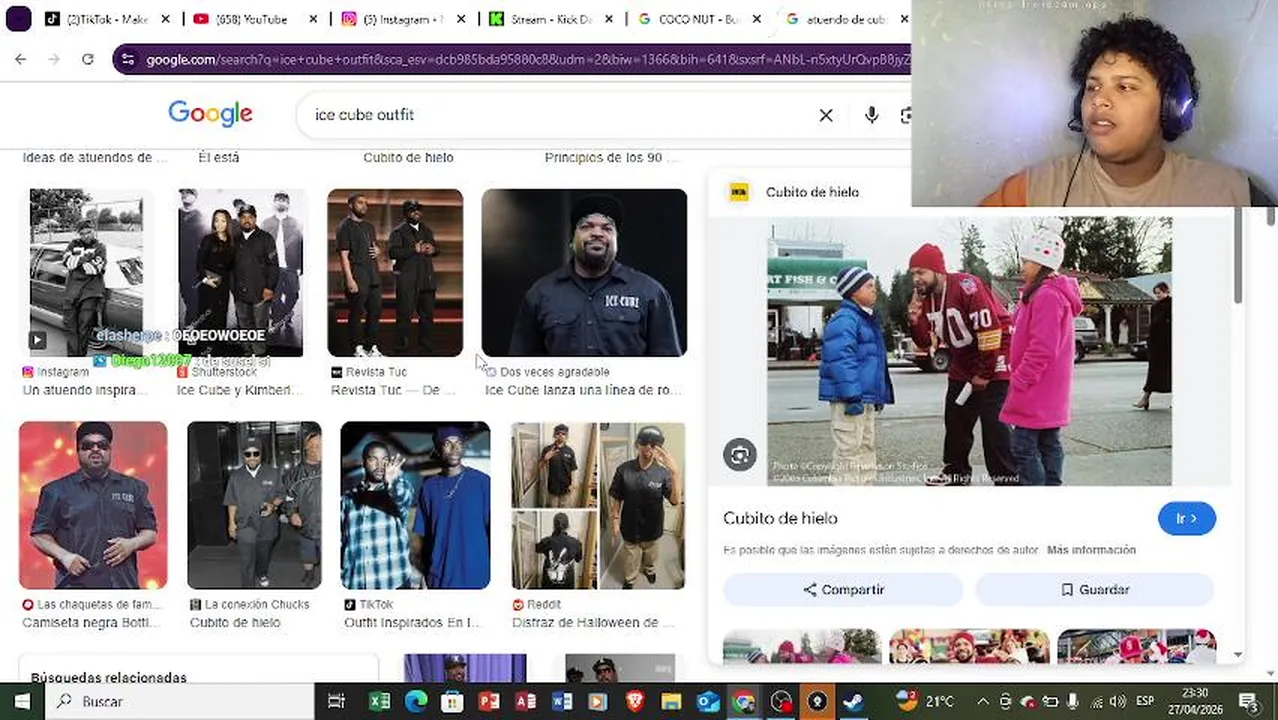Open the TikTok Outfit Inspirados thumbnail

click(x=415, y=505)
